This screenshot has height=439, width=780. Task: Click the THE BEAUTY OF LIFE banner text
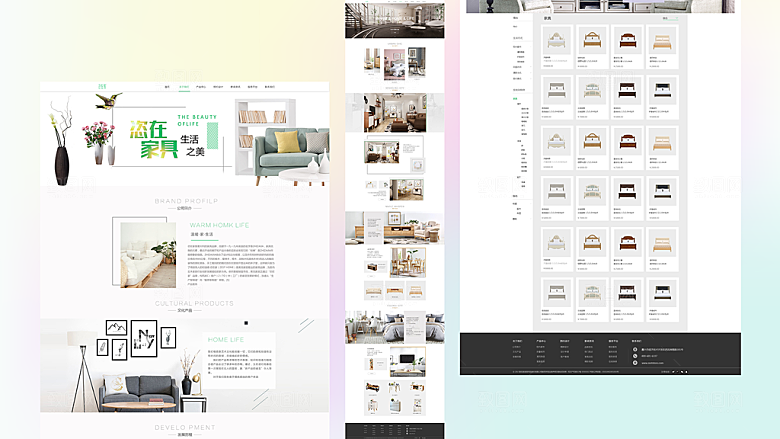[197, 120]
